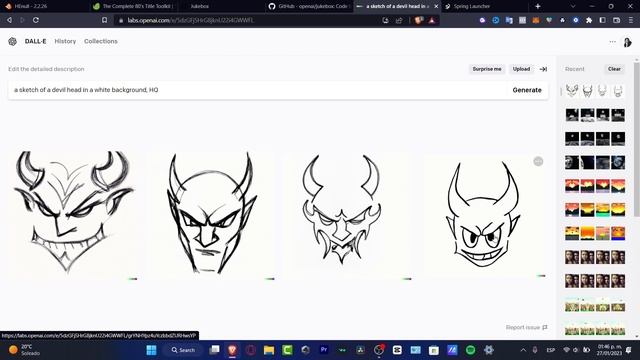Reload the DALL-E page
The width and height of the screenshot is (640, 360).
(x=36, y=20)
